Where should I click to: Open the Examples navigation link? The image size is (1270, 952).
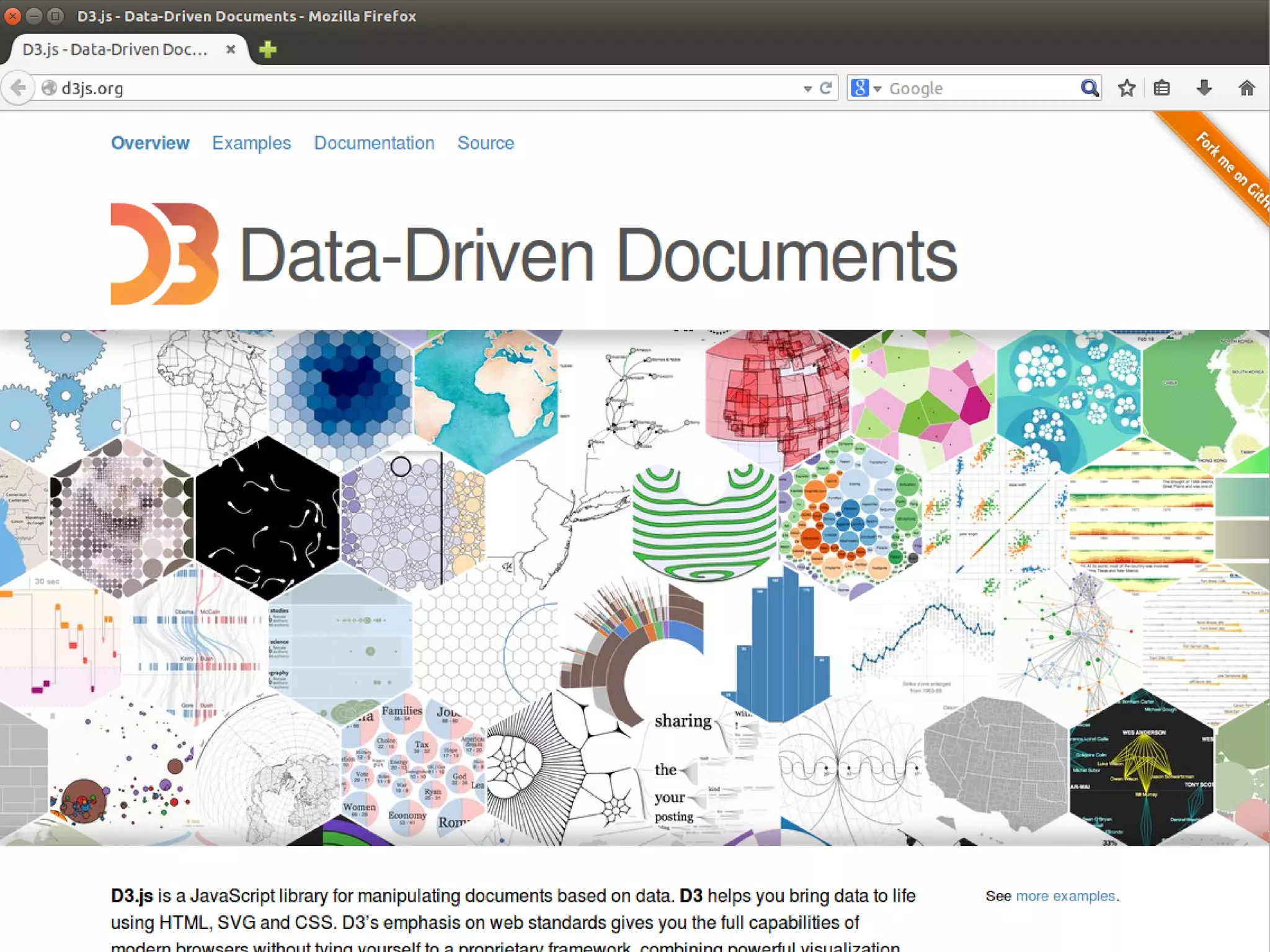[x=251, y=143]
